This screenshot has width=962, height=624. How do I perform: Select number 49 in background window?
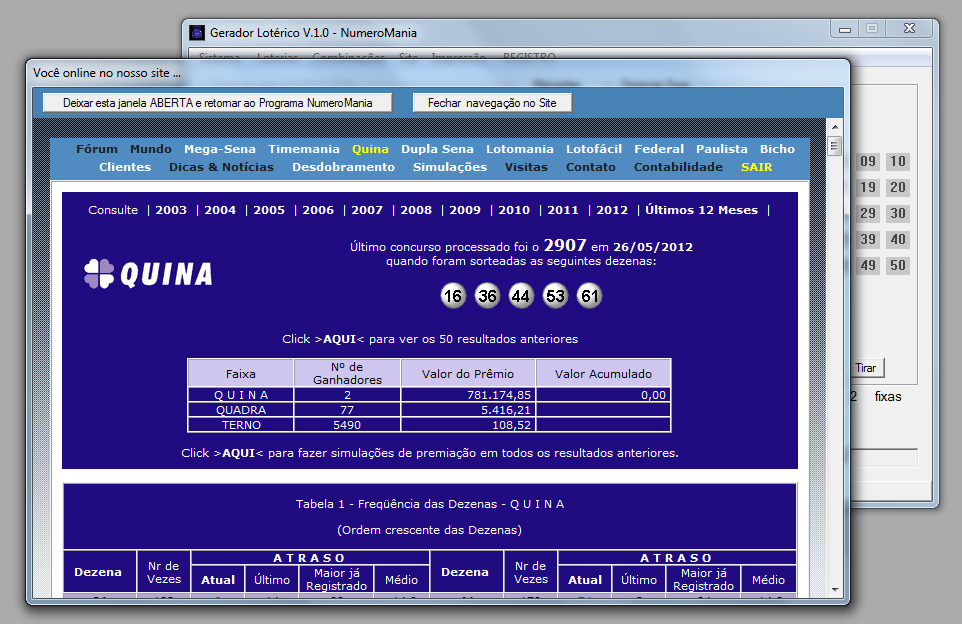pos(868,266)
